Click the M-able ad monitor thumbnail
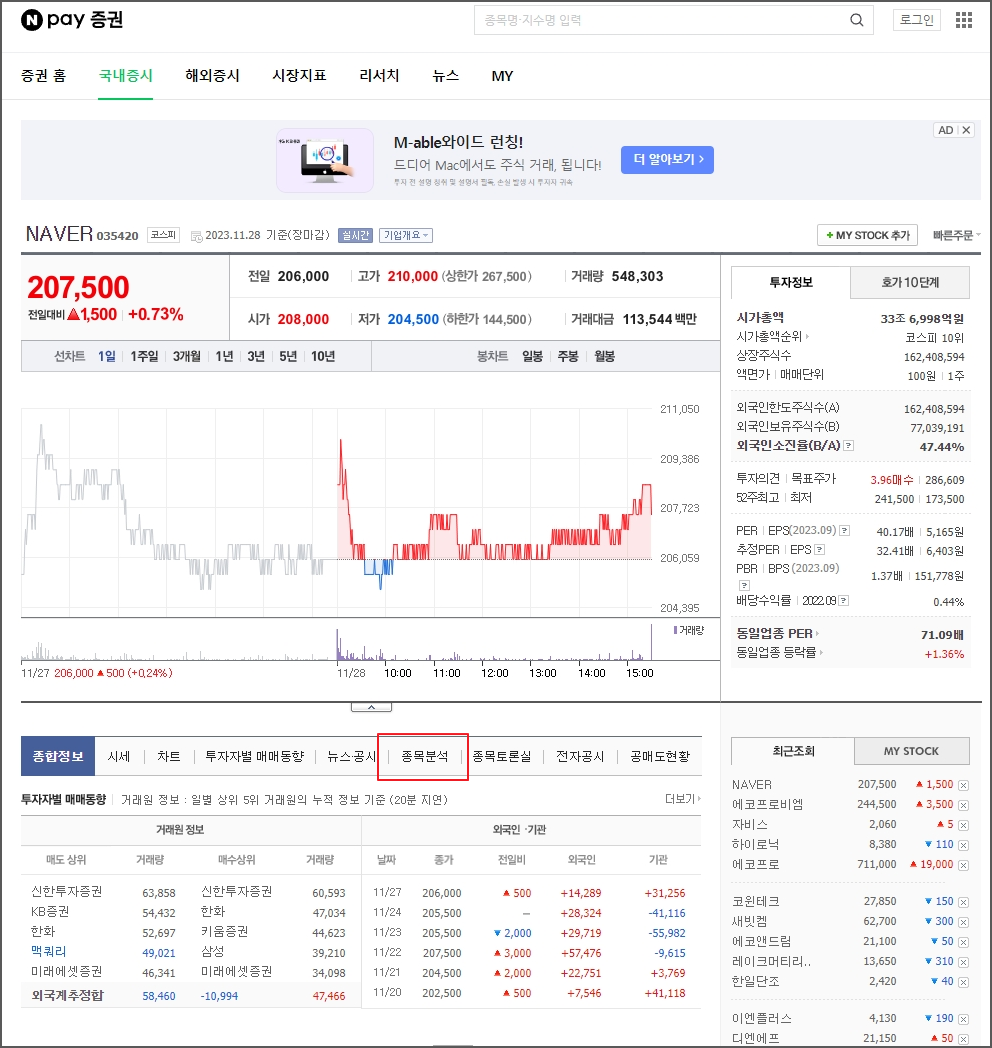This screenshot has height=1048, width=992. 325,160
